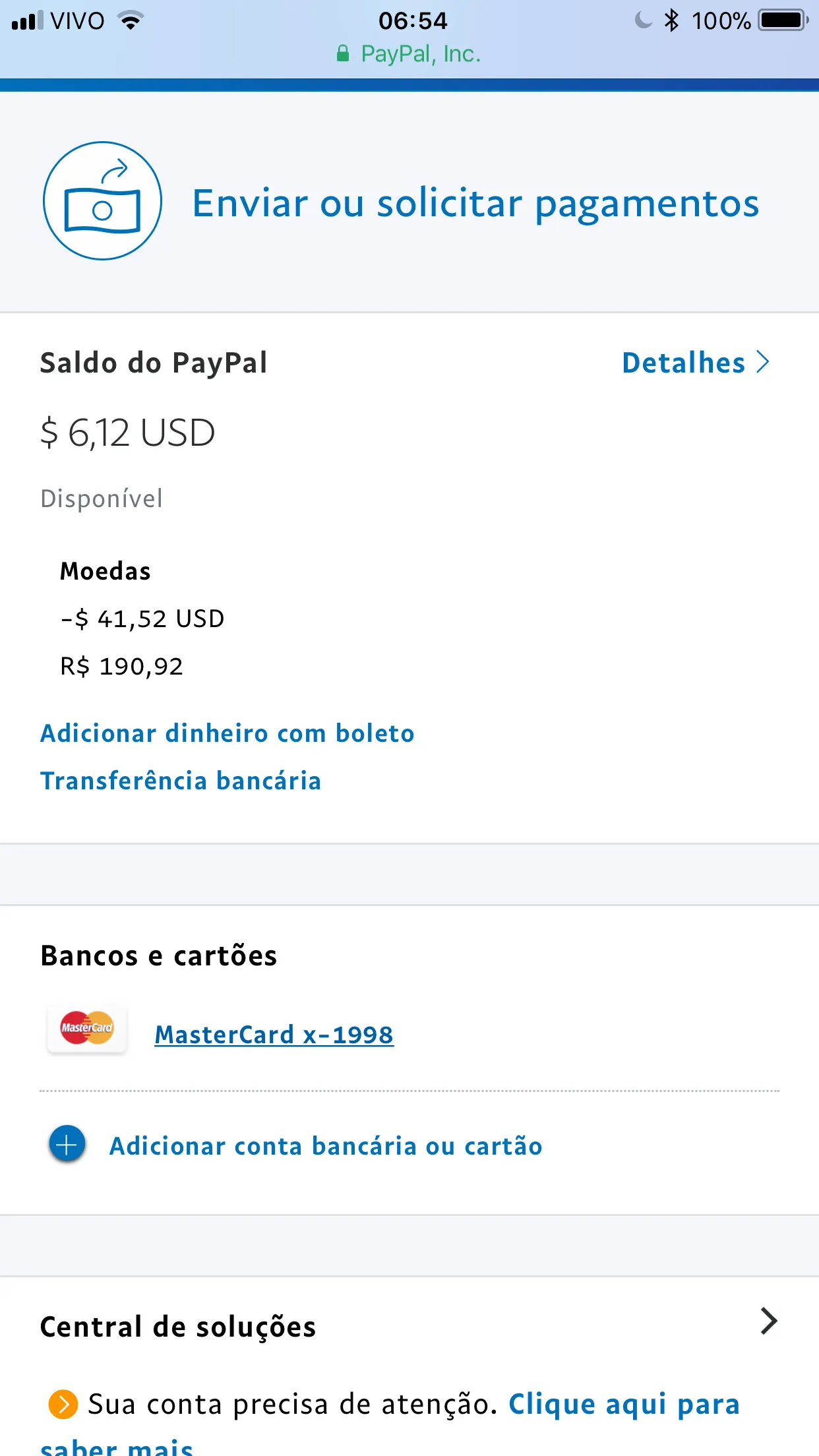The image size is (819, 1456).
Task: Select Transferência bancária link
Action: pyautogui.click(x=181, y=781)
